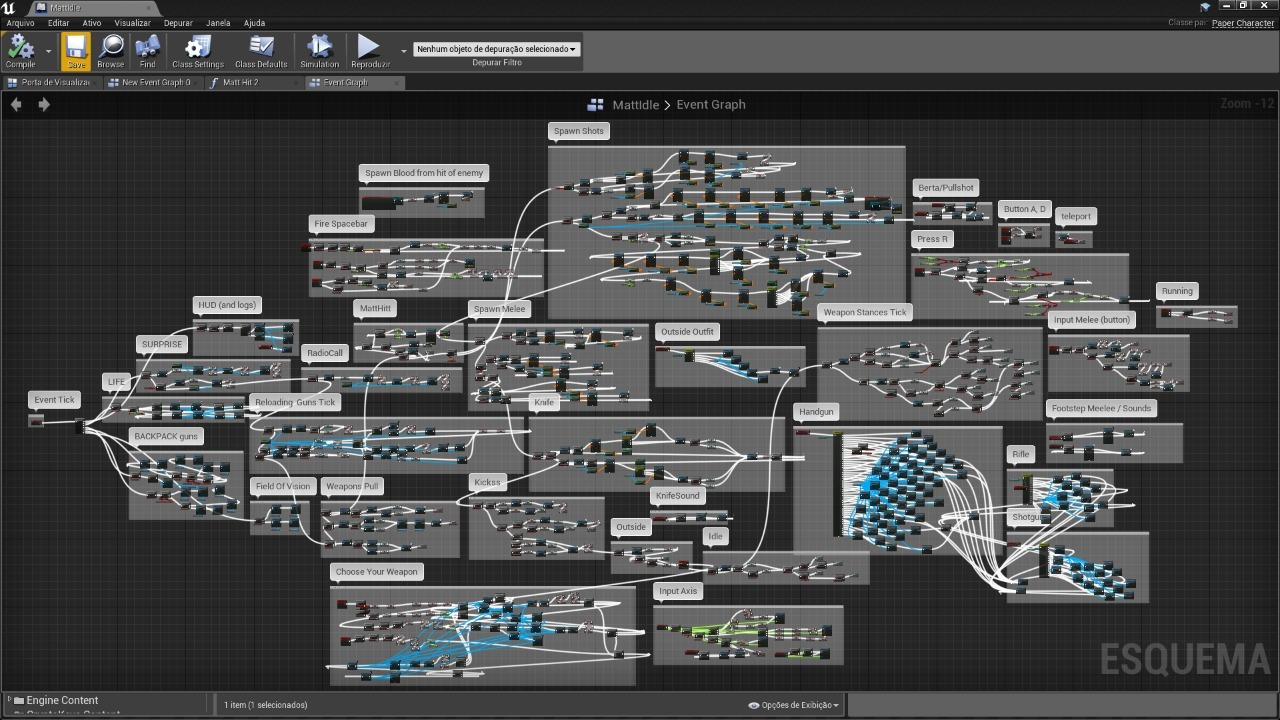Switch to the Matt Hit 2 tab
This screenshot has height=720, width=1280.
(x=240, y=83)
